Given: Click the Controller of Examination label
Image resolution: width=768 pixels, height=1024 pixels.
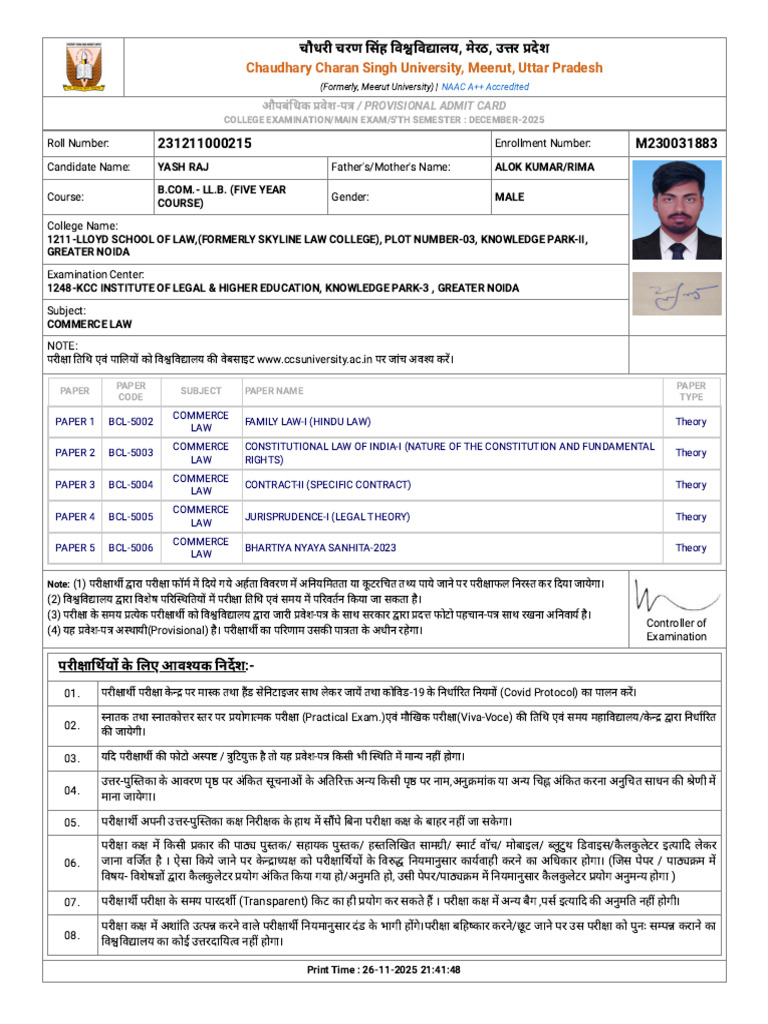Looking at the screenshot, I should [677, 630].
